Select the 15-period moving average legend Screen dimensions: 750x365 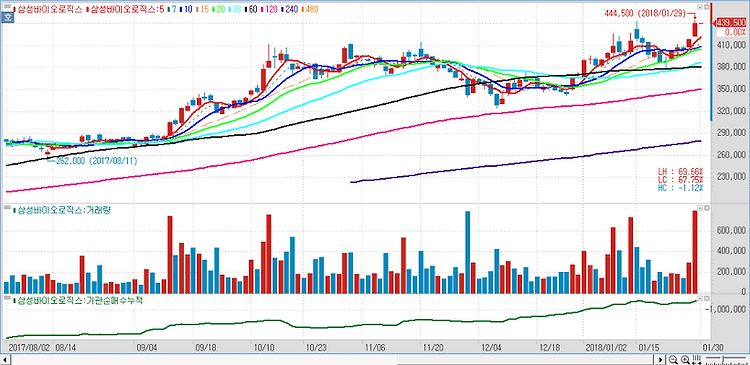click(x=202, y=9)
